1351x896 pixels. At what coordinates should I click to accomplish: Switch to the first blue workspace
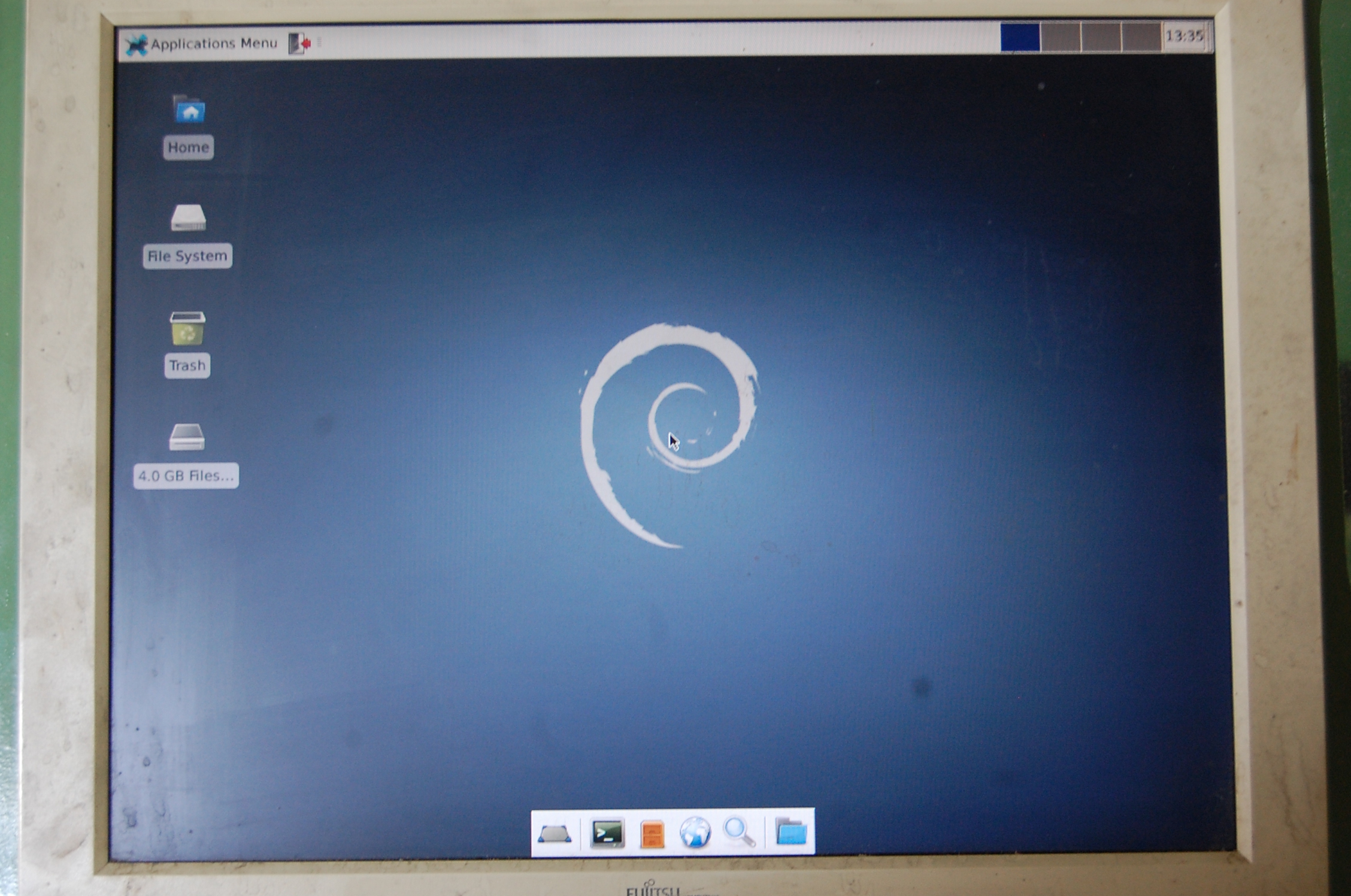click(1020, 37)
